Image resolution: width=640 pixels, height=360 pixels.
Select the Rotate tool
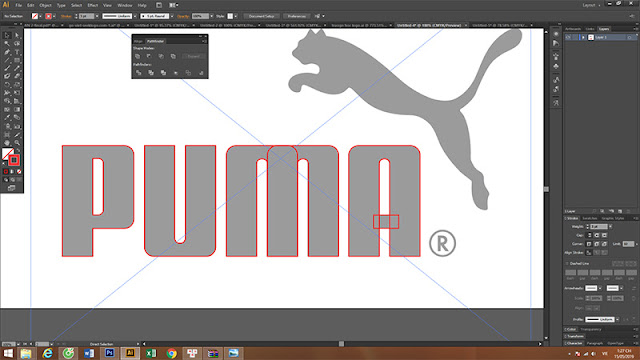(7, 85)
